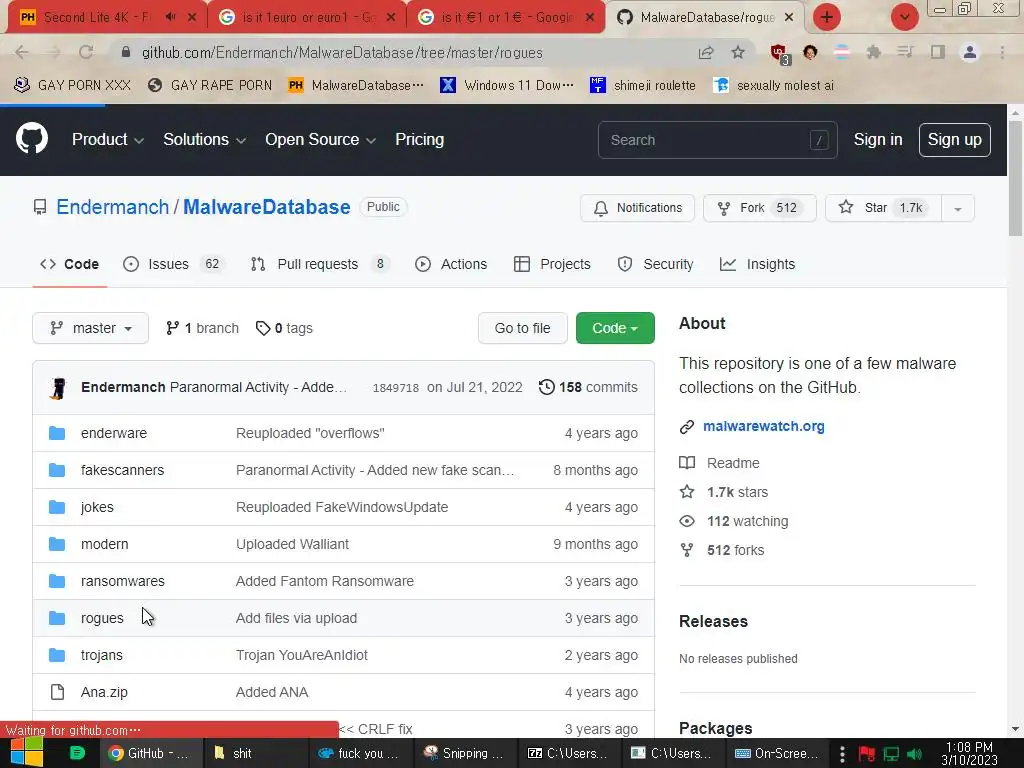Image resolution: width=1024 pixels, height=768 pixels.
Task: Open the malwarewatch.org link
Action: click(x=763, y=426)
